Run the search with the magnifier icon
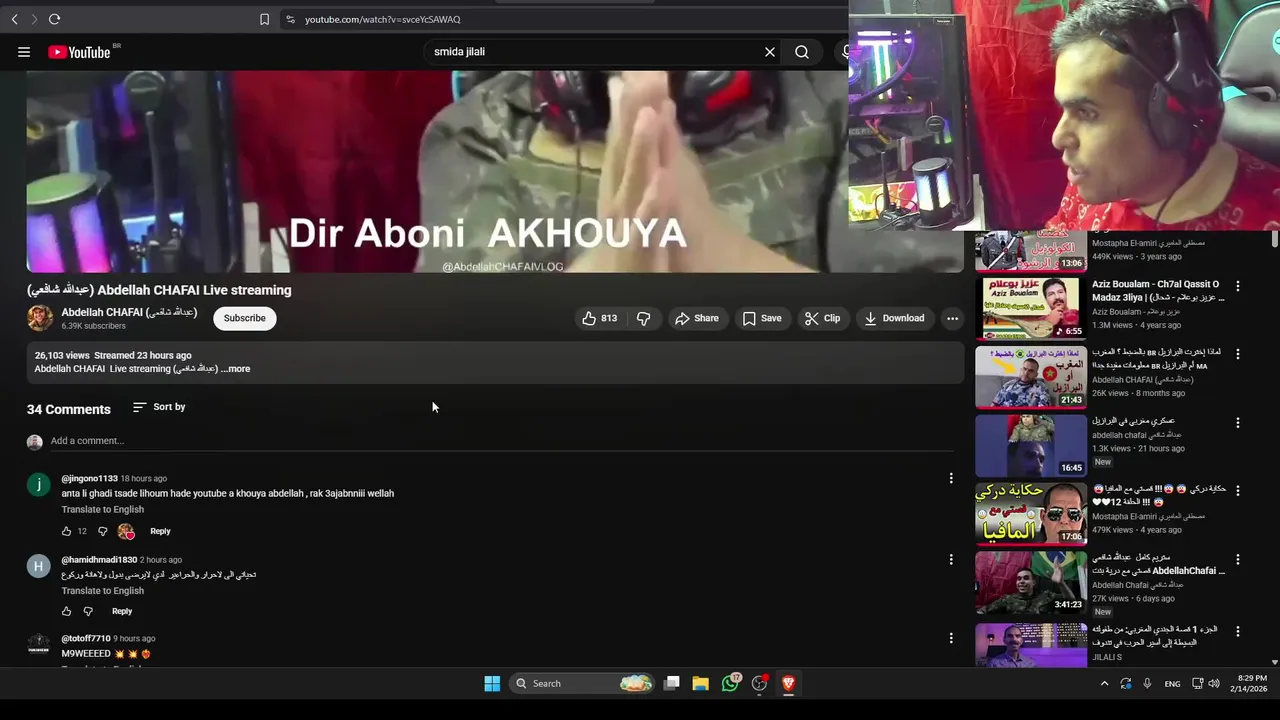Image resolution: width=1280 pixels, height=720 pixels. coord(802,52)
